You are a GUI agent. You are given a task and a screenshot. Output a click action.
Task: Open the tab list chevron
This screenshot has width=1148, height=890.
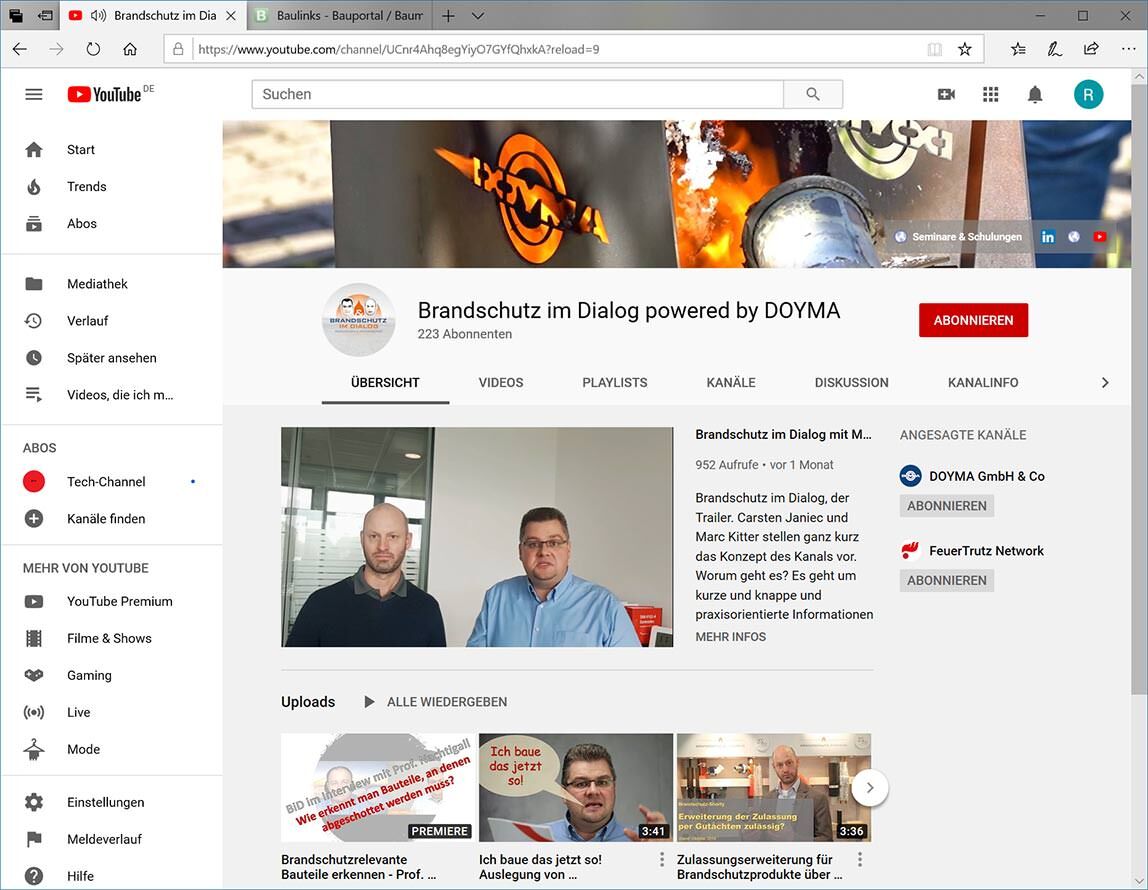tap(477, 15)
